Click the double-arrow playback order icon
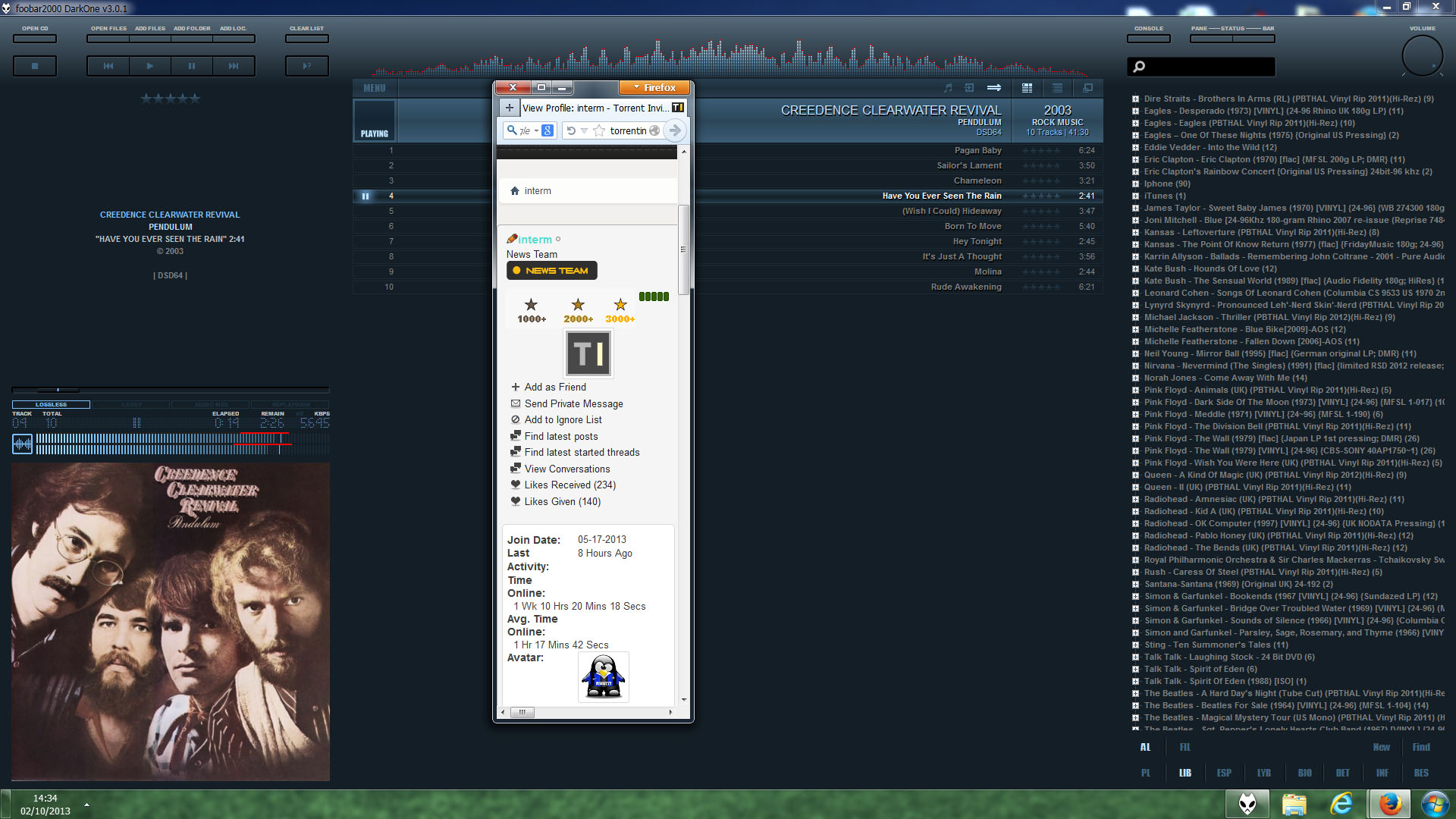The image size is (1456, 819). [994, 88]
